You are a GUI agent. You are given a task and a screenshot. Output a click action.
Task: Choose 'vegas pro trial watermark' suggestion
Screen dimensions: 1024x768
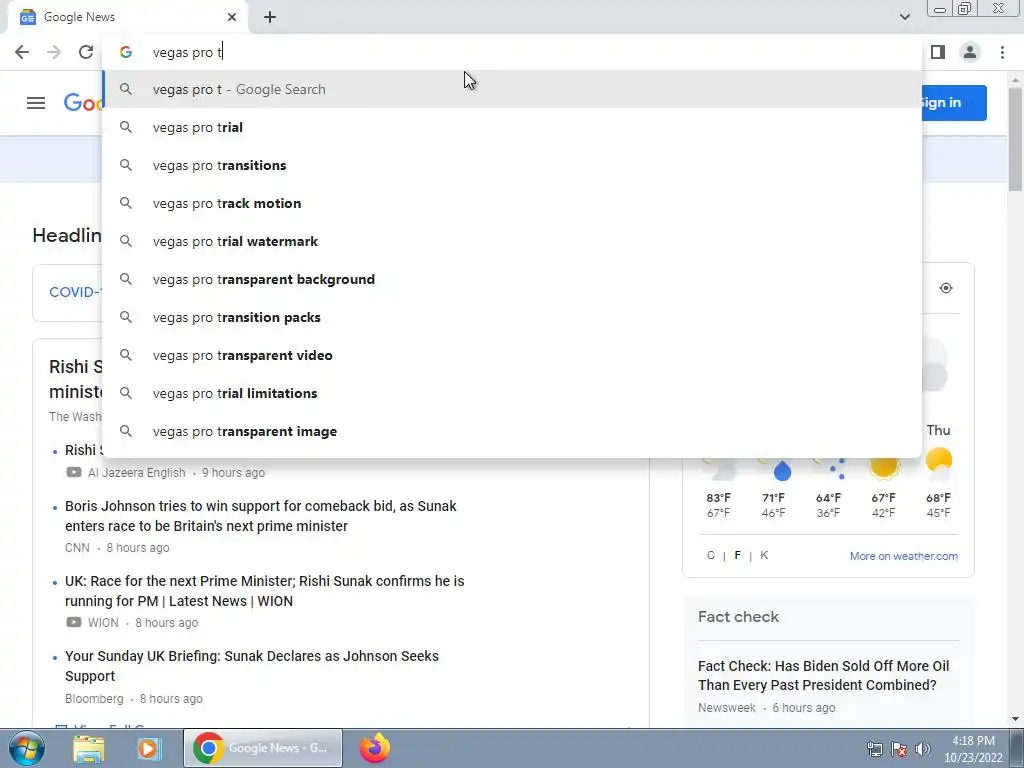(513, 241)
